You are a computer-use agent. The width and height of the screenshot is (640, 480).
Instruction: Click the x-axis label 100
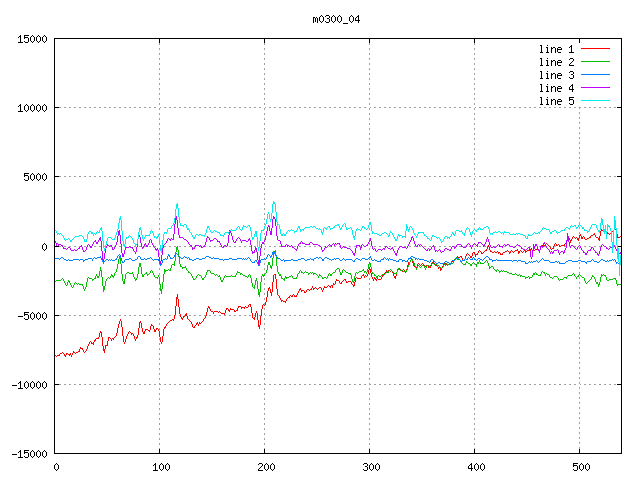[161, 467]
